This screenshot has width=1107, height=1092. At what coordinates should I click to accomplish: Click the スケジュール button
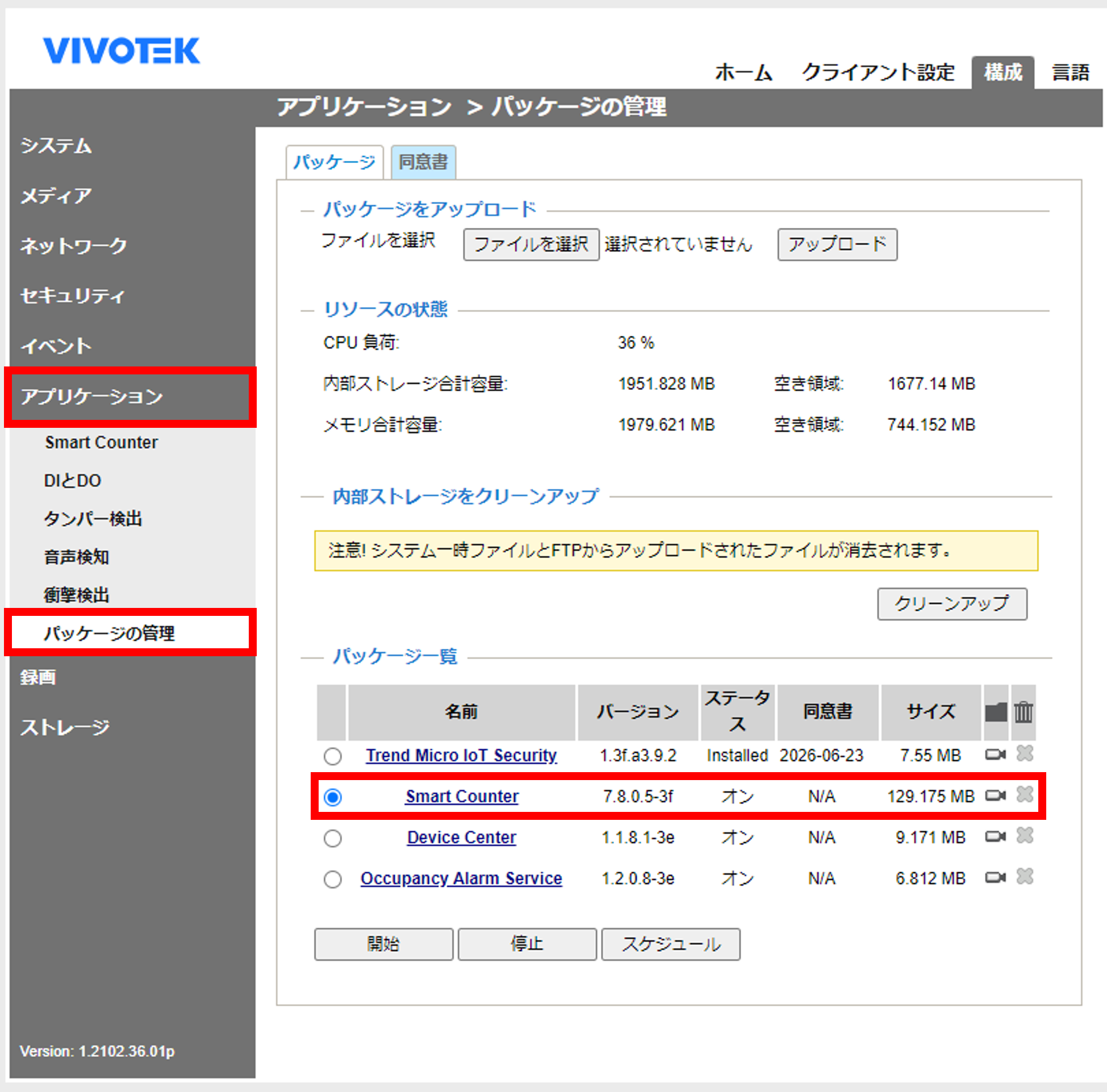[x=671, y=944]
